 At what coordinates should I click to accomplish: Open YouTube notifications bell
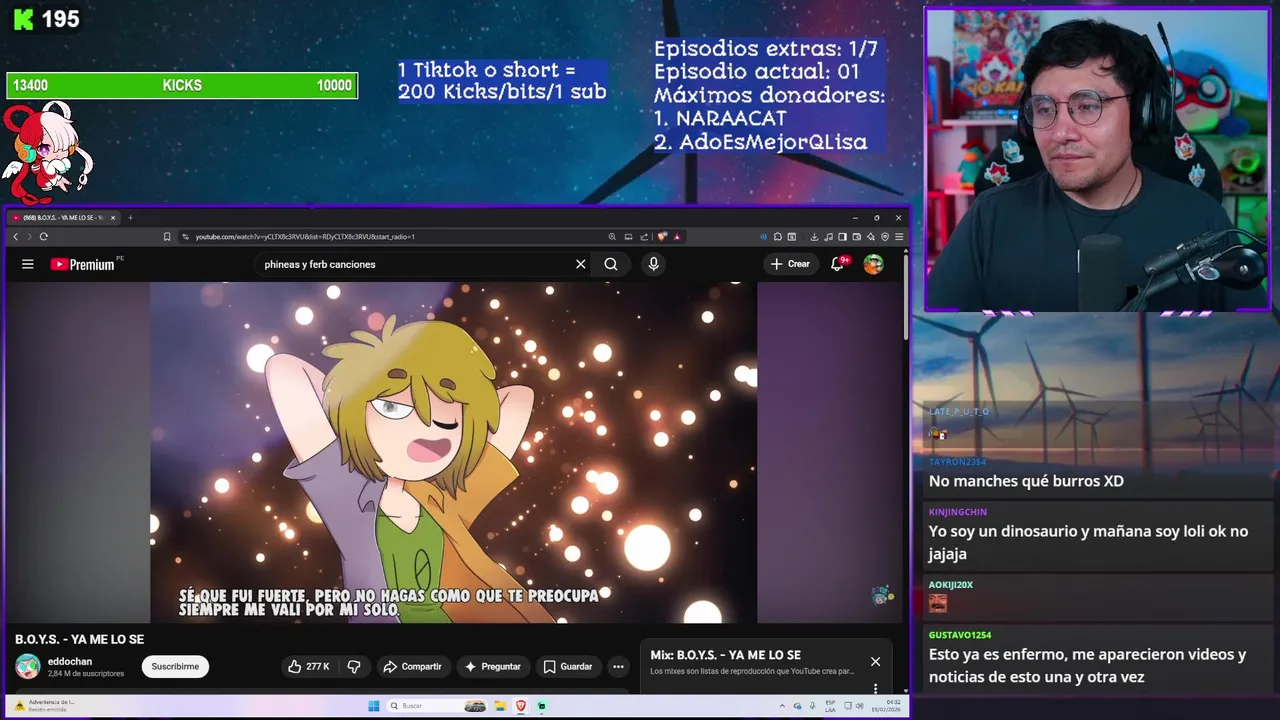[838, 264]
